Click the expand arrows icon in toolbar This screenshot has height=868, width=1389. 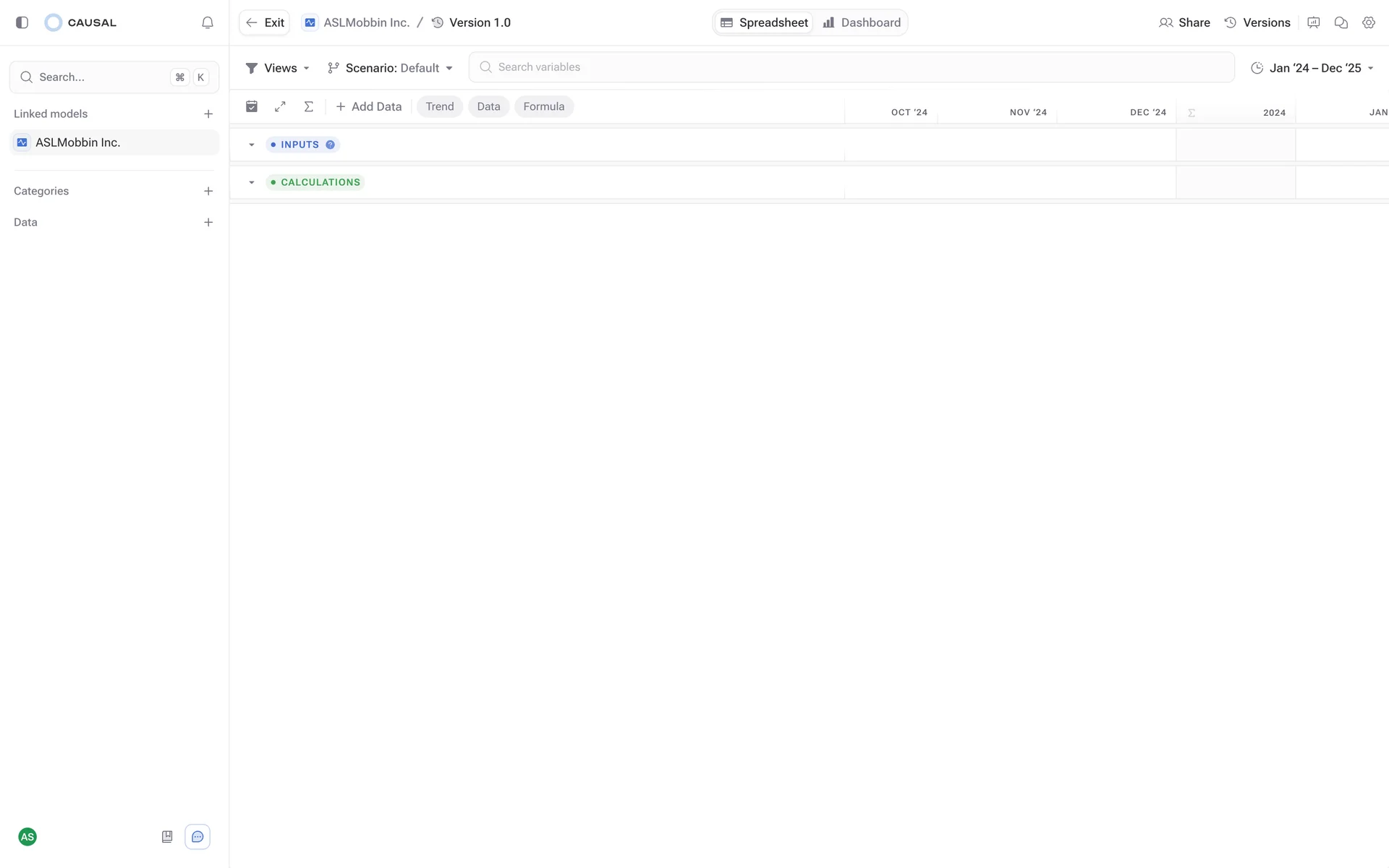pyautogui.click(x=280, y=106)
